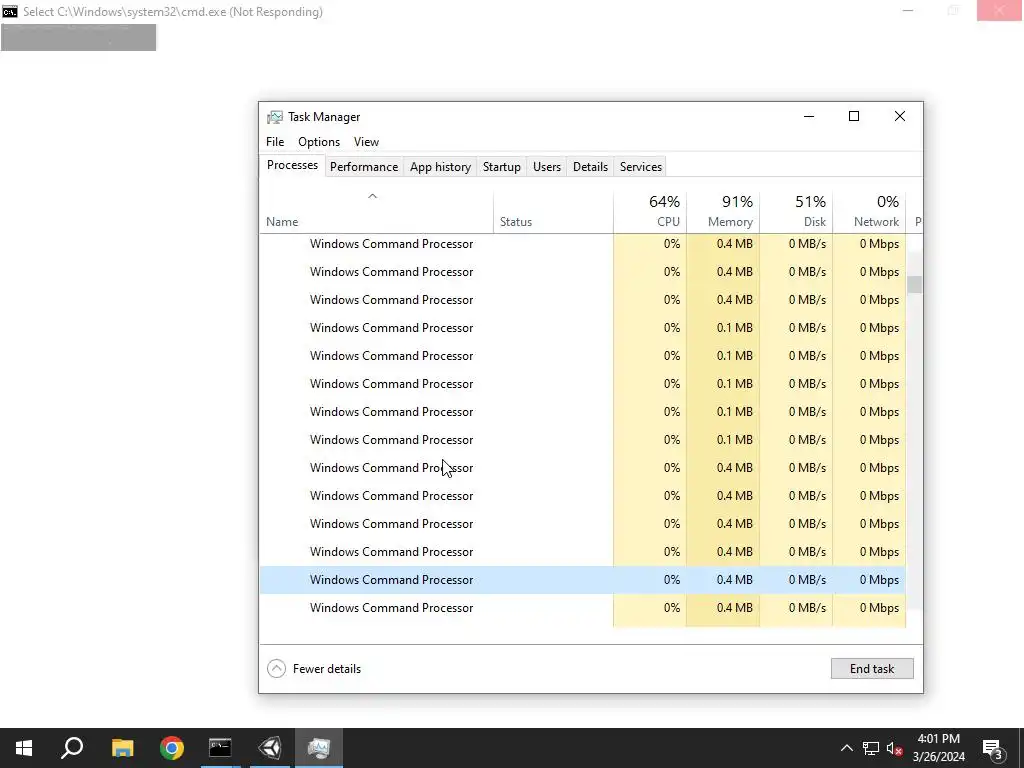Open taskbar search magnifier
This screenshot has height=768, width=1024.
(x=72, y=748)
